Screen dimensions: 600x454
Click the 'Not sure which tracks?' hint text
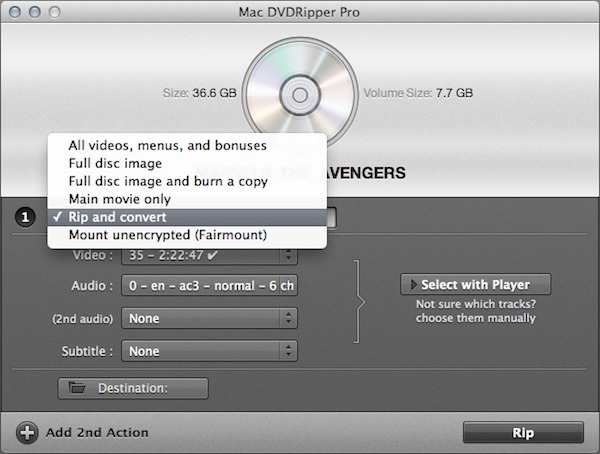(x=476, y=304)
